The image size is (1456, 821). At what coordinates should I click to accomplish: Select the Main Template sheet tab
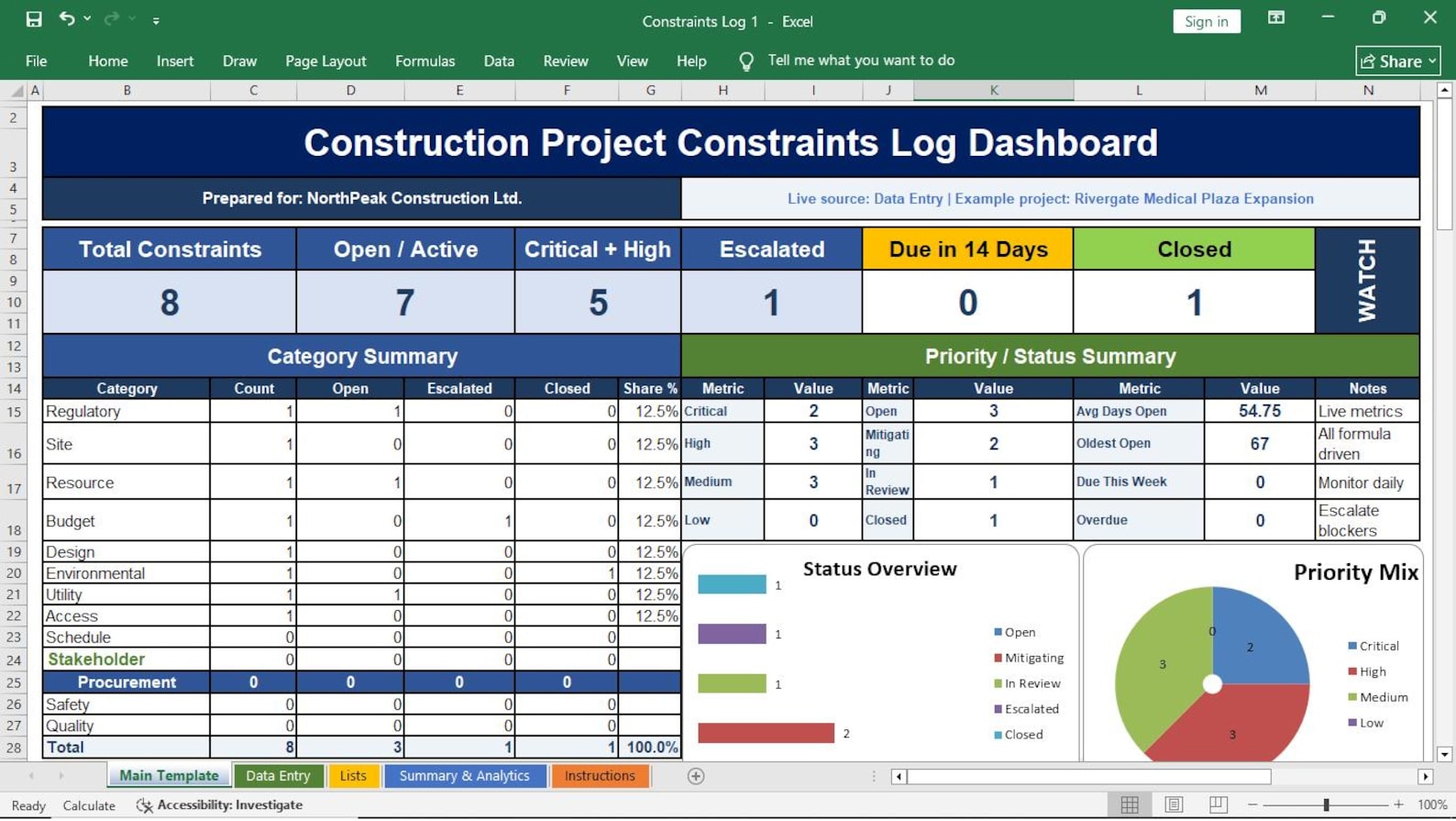pyautogui.click(x=169, y=776)
